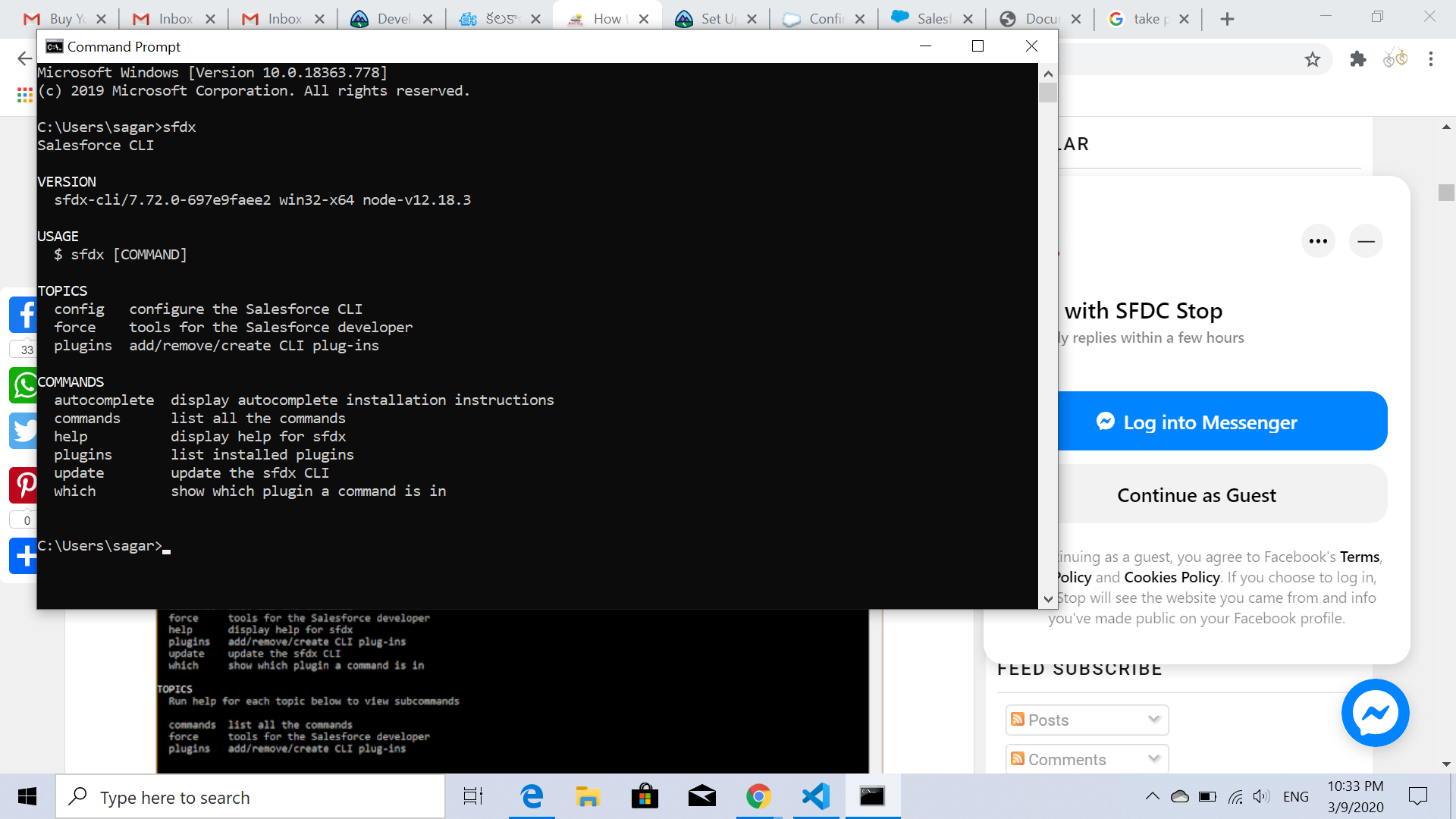Click the Wi-Fi network tray icon
This screenshot has height=819, width=1456.
click(x=1235, y=796)
